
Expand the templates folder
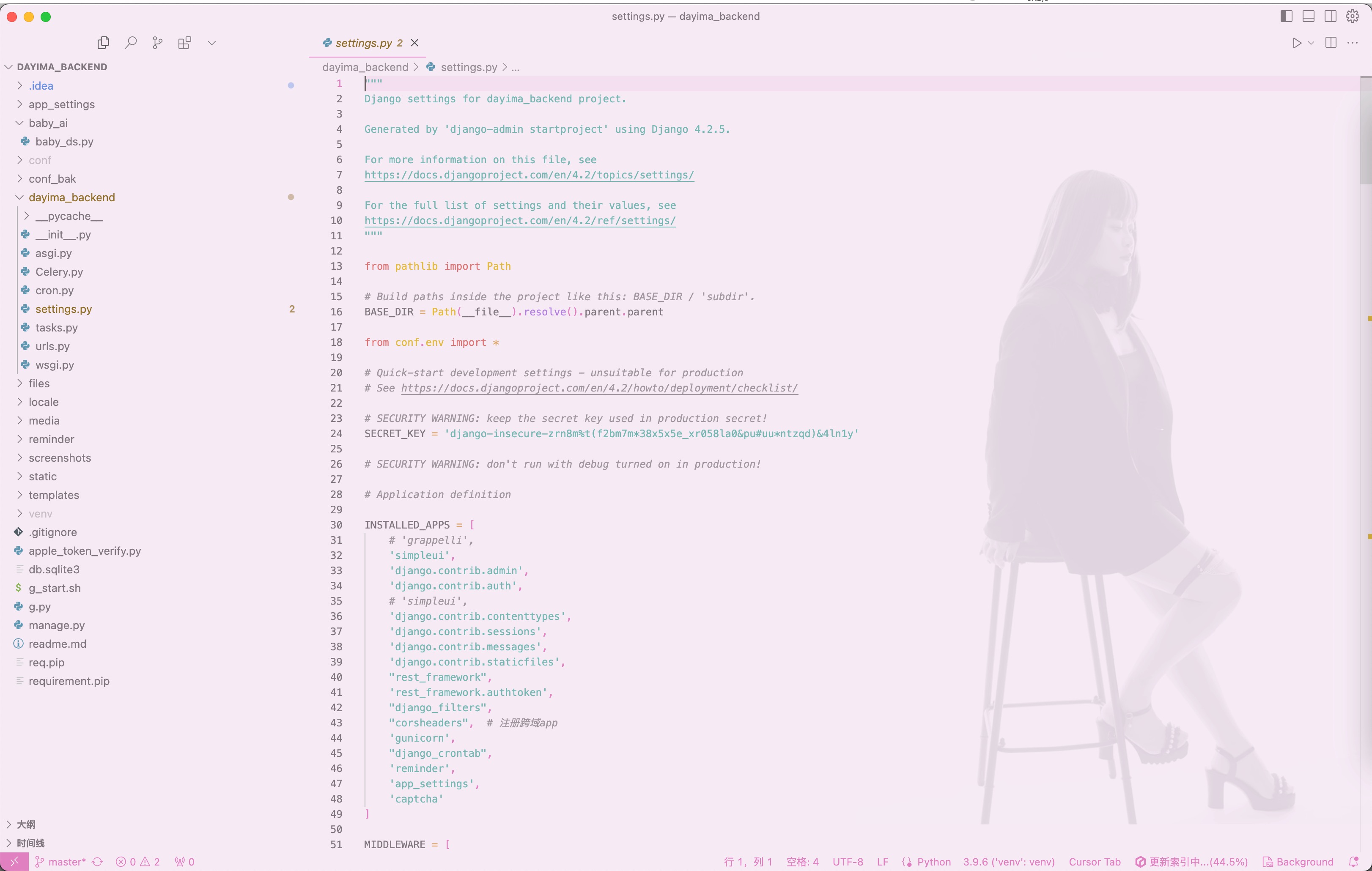54,494
